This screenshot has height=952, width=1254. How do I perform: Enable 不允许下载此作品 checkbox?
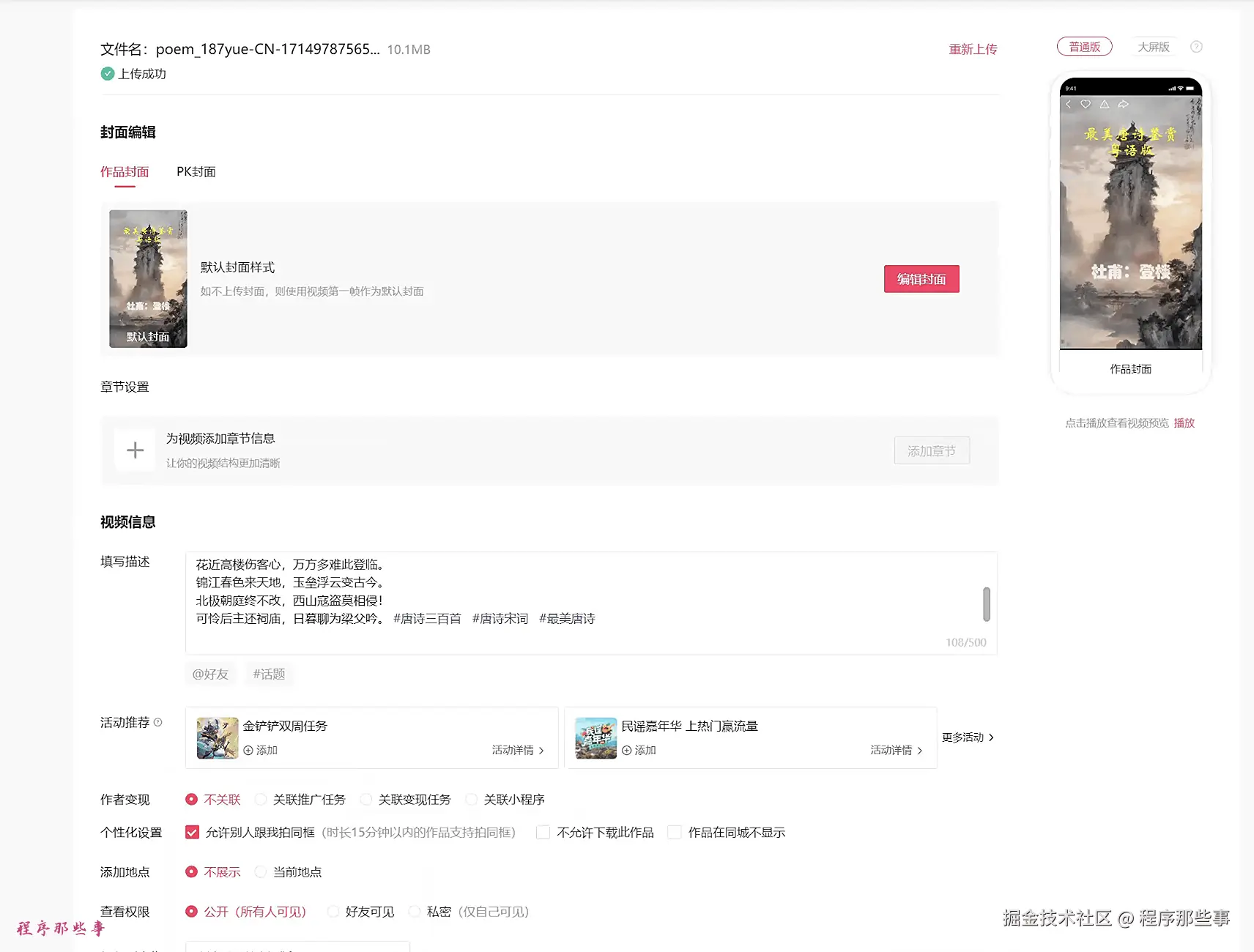tap(543, 833)
